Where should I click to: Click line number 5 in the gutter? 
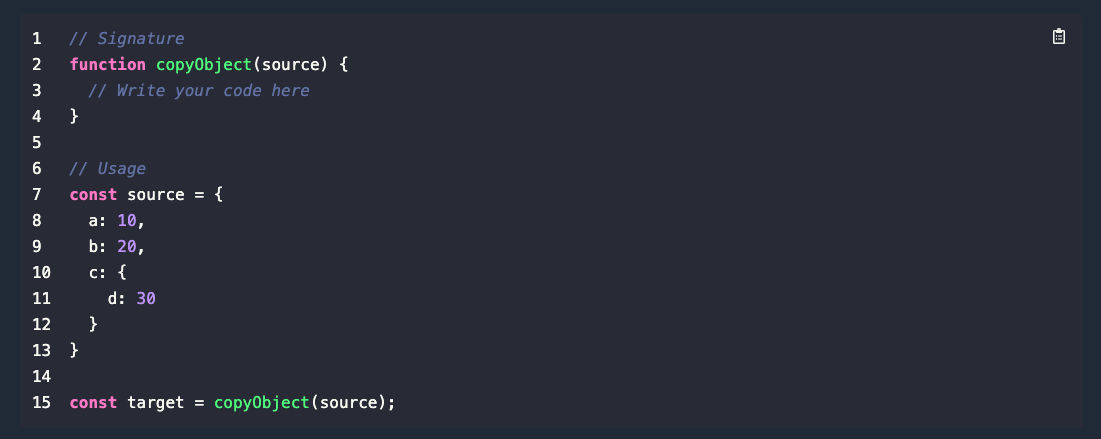(37, 143)
